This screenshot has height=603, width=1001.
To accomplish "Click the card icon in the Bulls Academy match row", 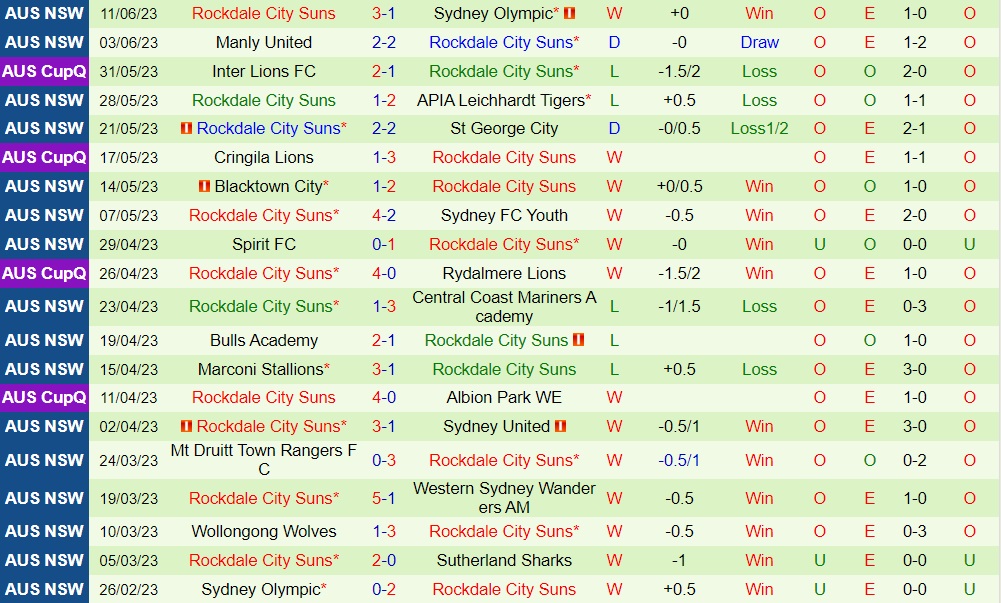I will coord(579,340).
